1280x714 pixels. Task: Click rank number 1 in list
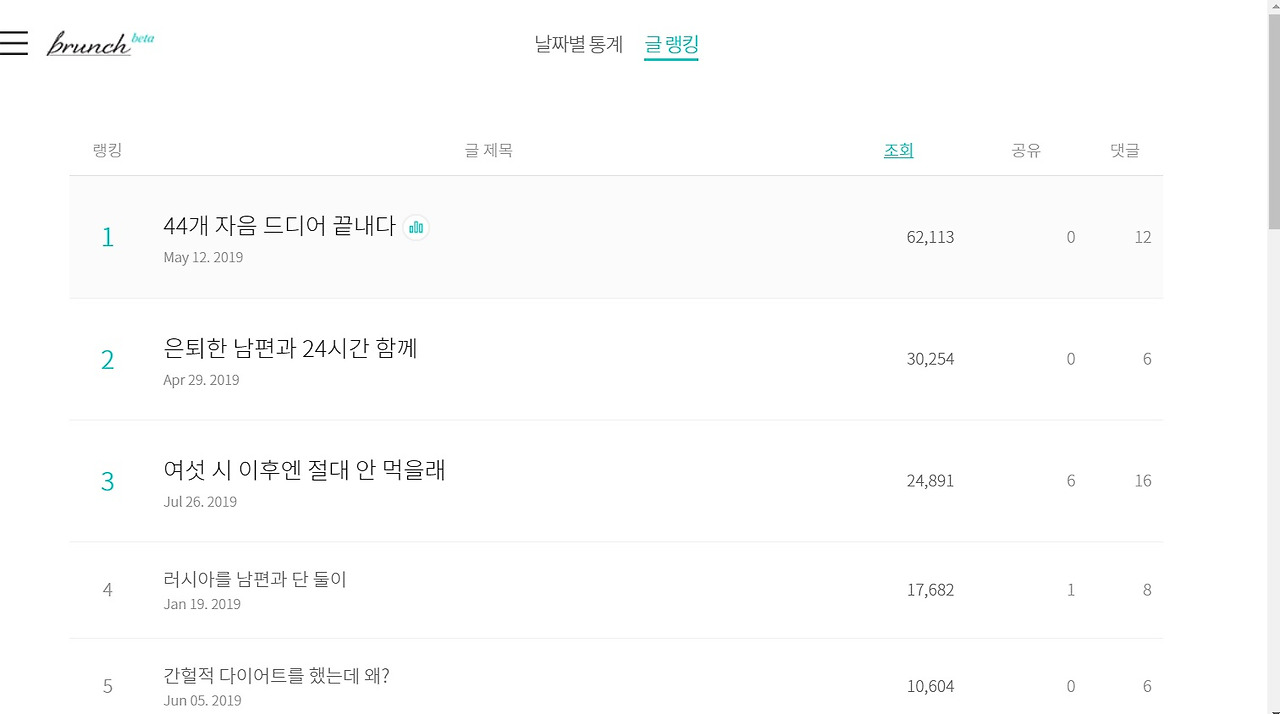[x=108, y=237]
